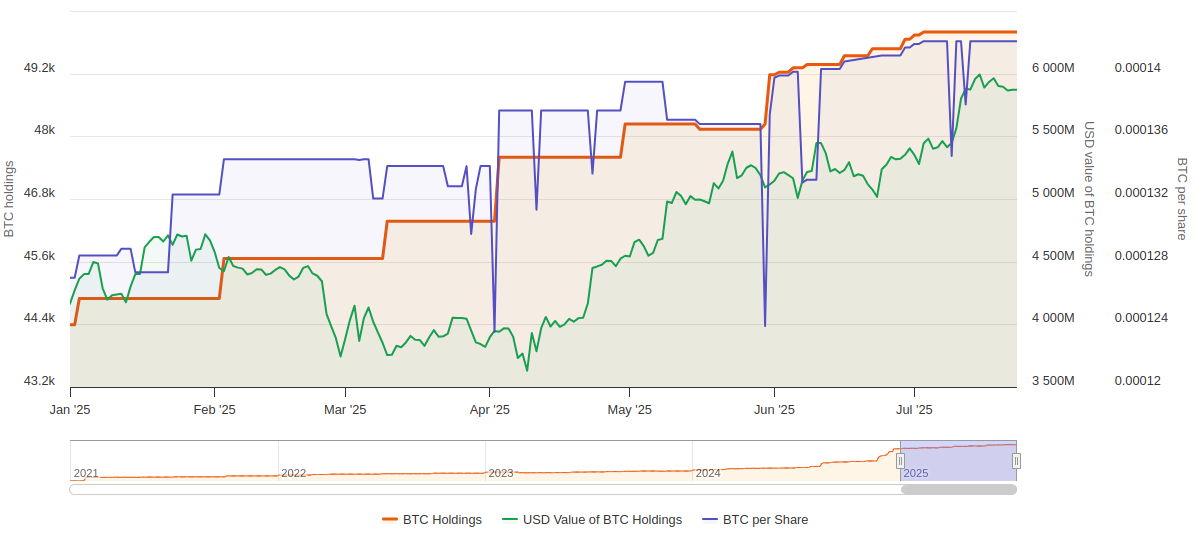Jump to 2022 in the navigator timeline

tap(294, 473)
